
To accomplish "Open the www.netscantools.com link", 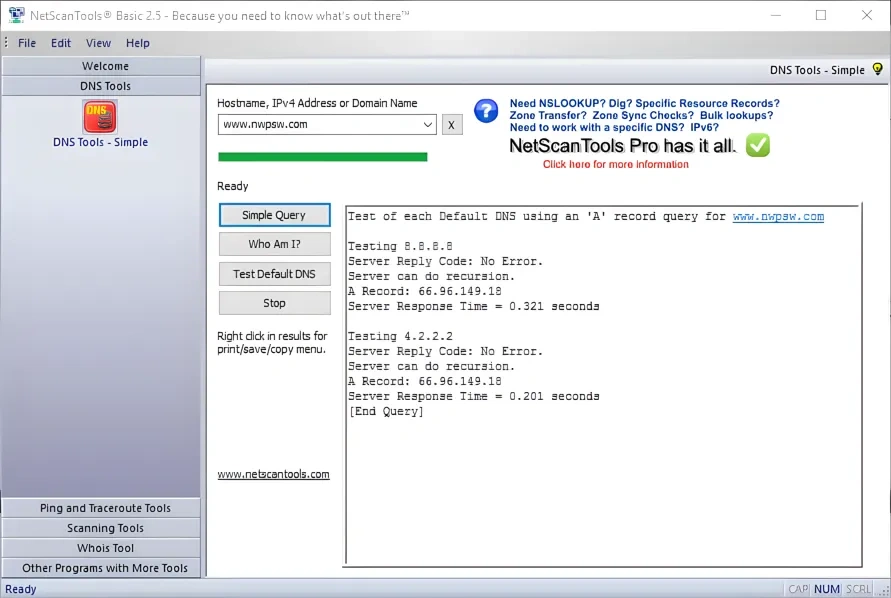I will [x=273, y=474].
